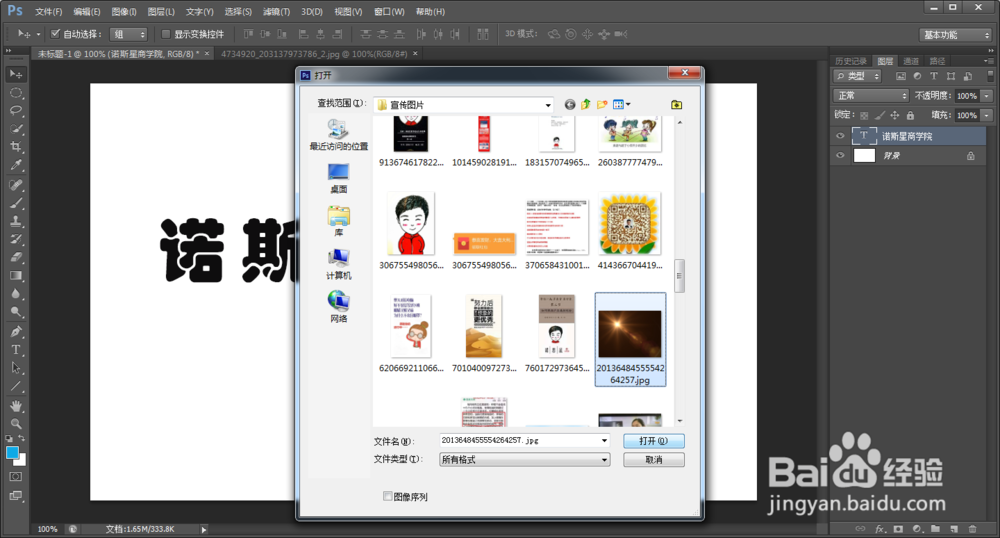Screen dimensions: 1000x538
Task: Go to 桌面 in dialog sidebar
Action: (339, 178)
